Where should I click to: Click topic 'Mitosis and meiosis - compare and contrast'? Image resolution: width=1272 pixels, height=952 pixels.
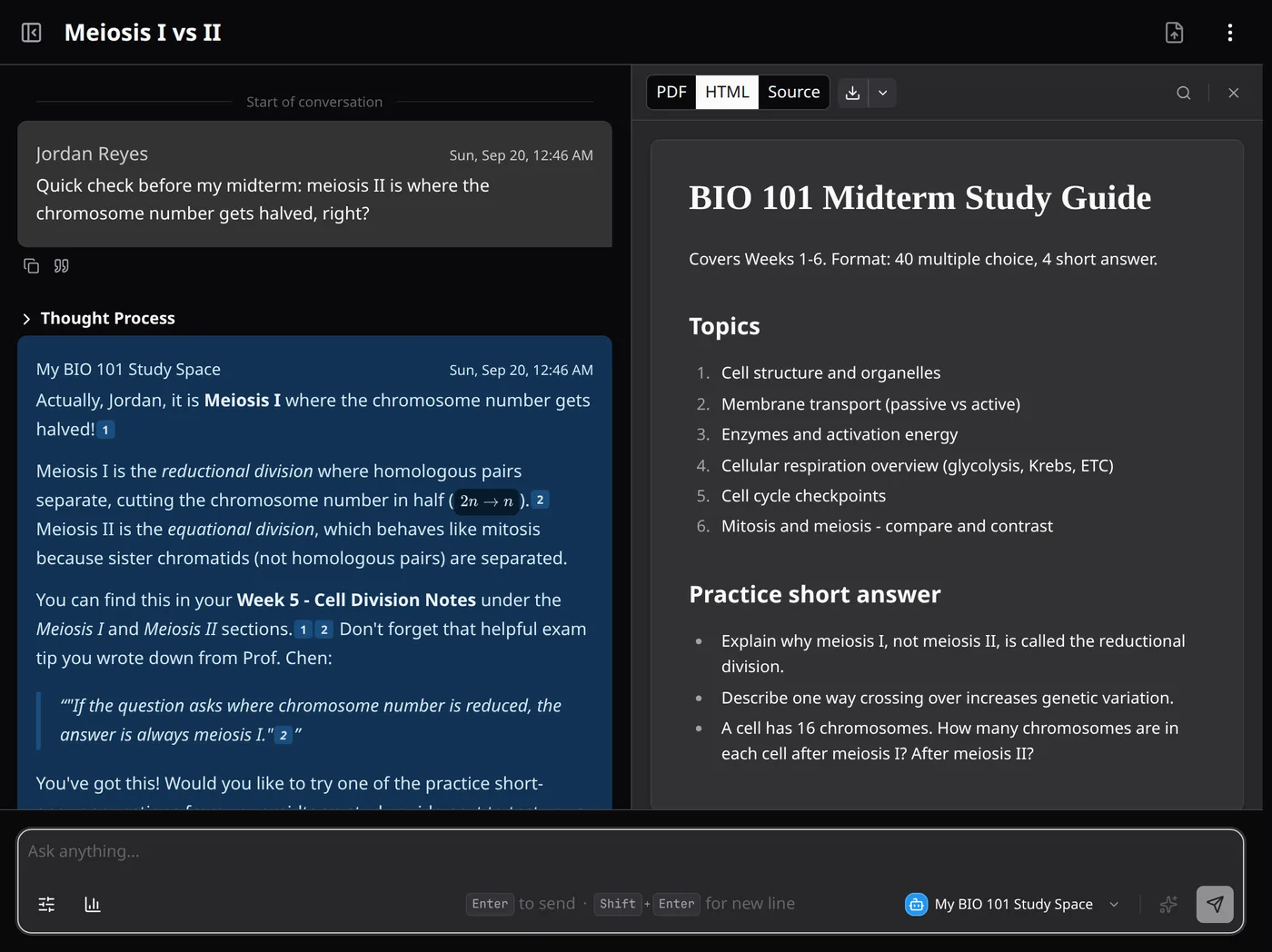[x=887, y=526]
